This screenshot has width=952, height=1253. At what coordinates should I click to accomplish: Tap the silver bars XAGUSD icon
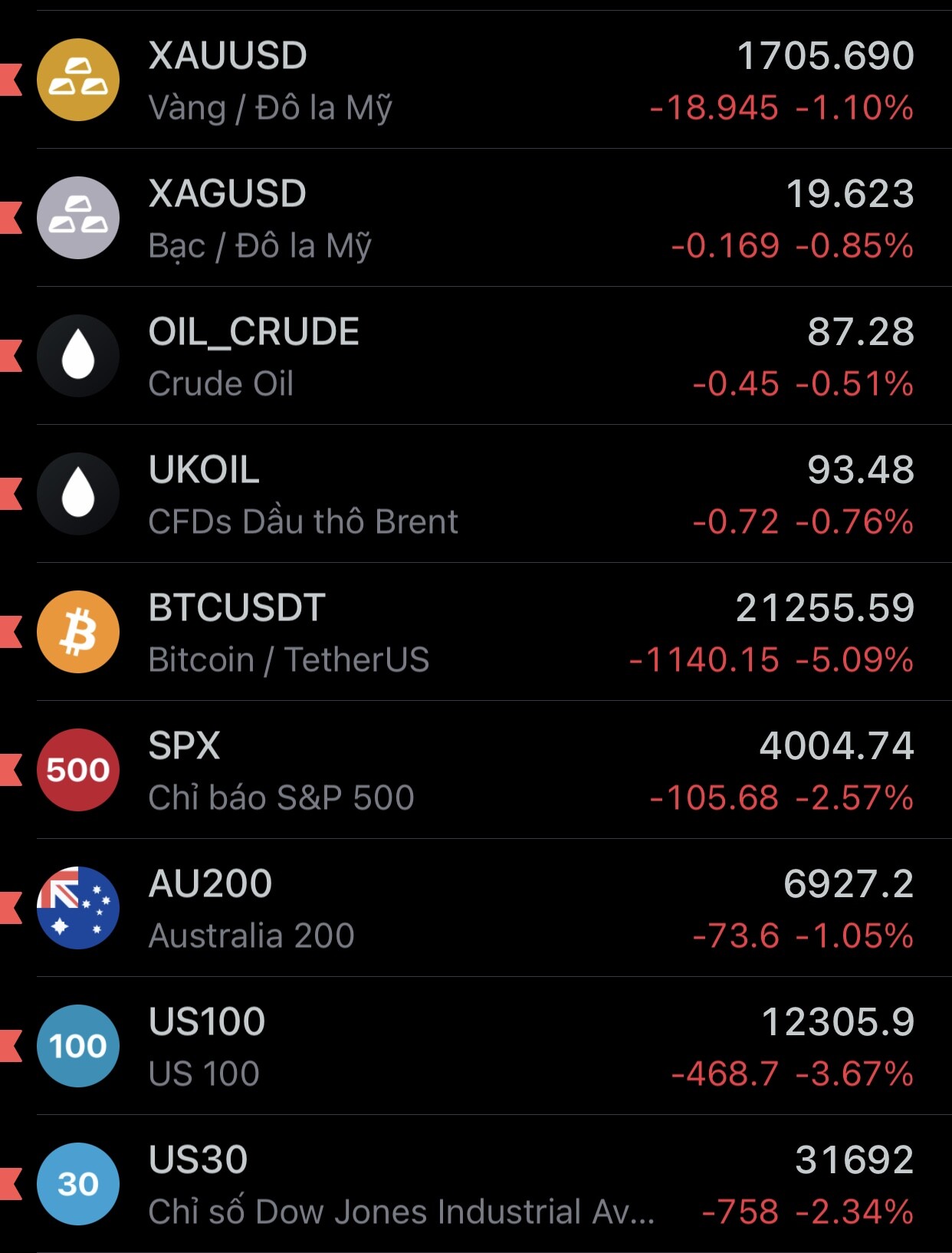[78, 218]
